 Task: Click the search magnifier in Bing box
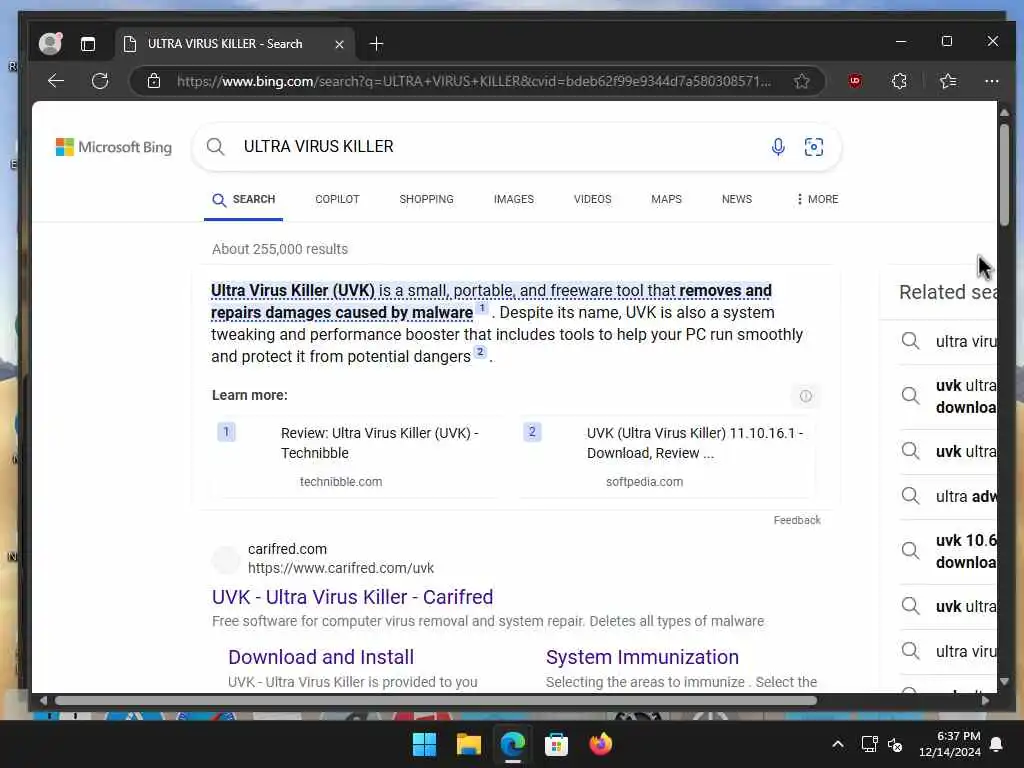216,147
